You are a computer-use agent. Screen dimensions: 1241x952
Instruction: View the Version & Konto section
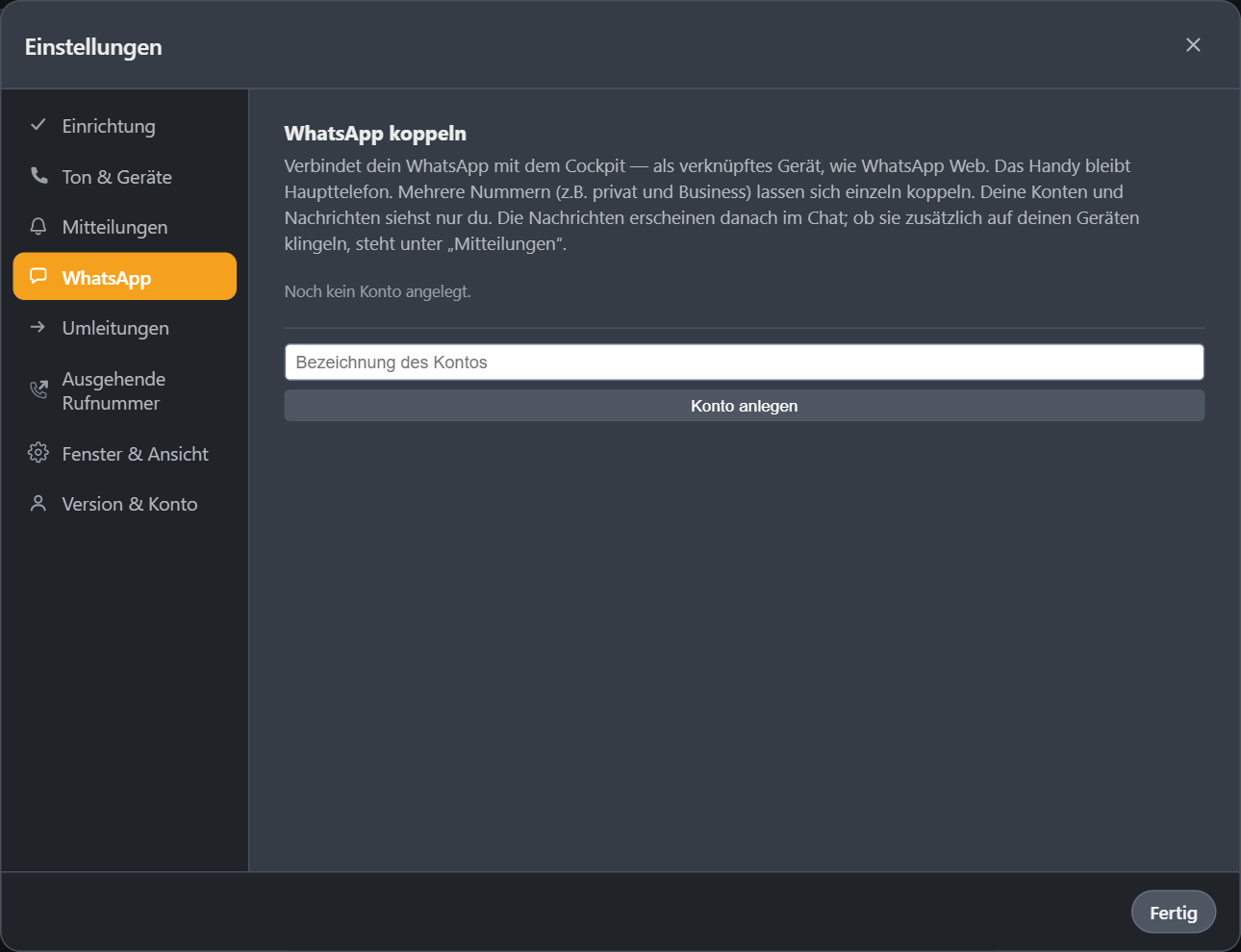(x=125, y=504)
